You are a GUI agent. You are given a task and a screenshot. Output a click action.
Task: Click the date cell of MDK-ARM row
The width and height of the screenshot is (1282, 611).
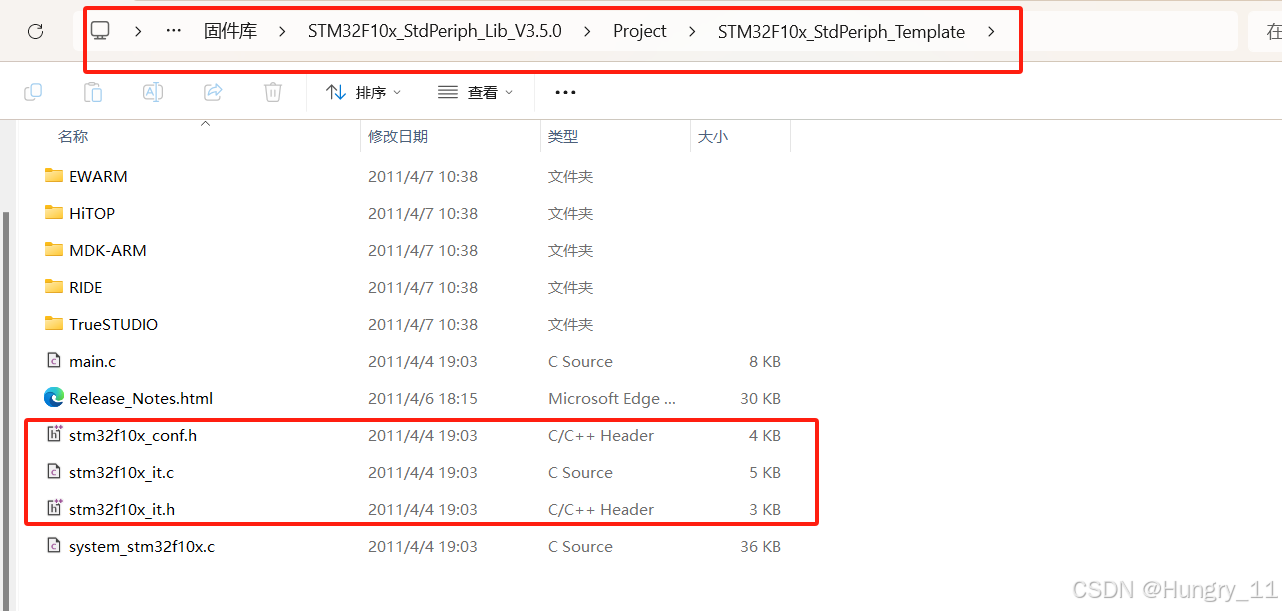click(423, 250)
